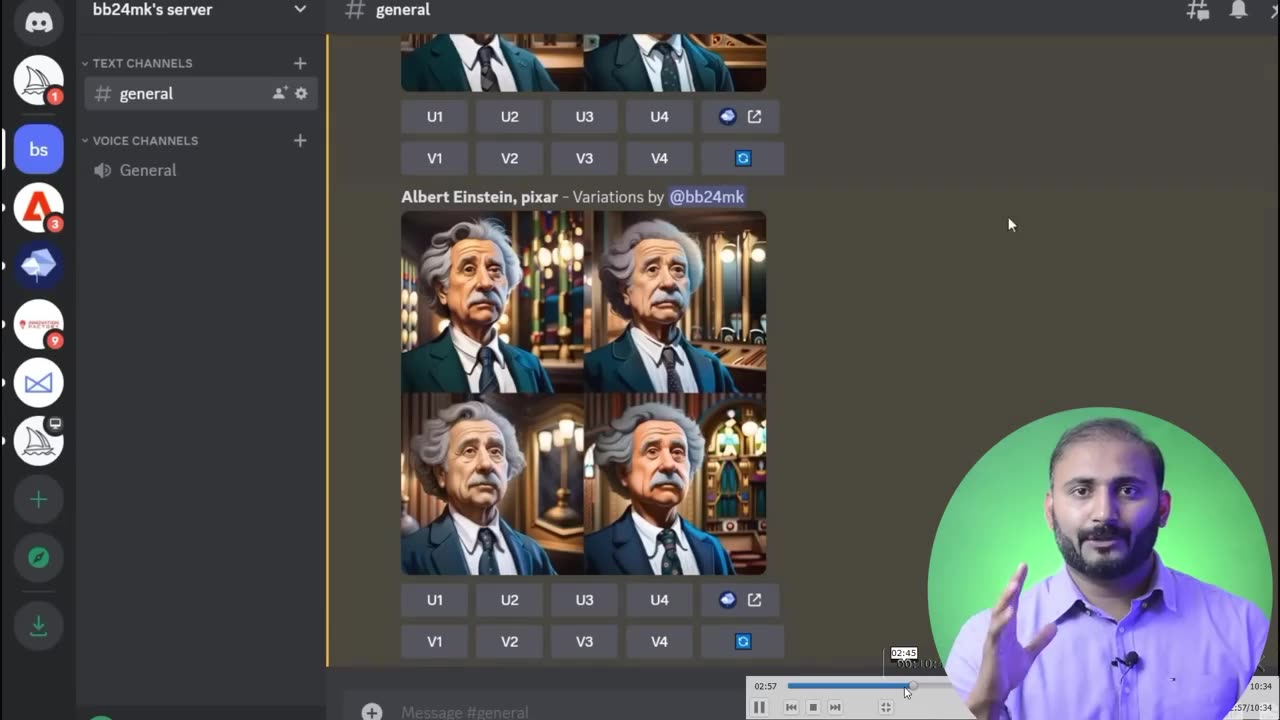Open the red 'A' logo server
Screen dimensions: 1280x720
[x=38, y=208]
